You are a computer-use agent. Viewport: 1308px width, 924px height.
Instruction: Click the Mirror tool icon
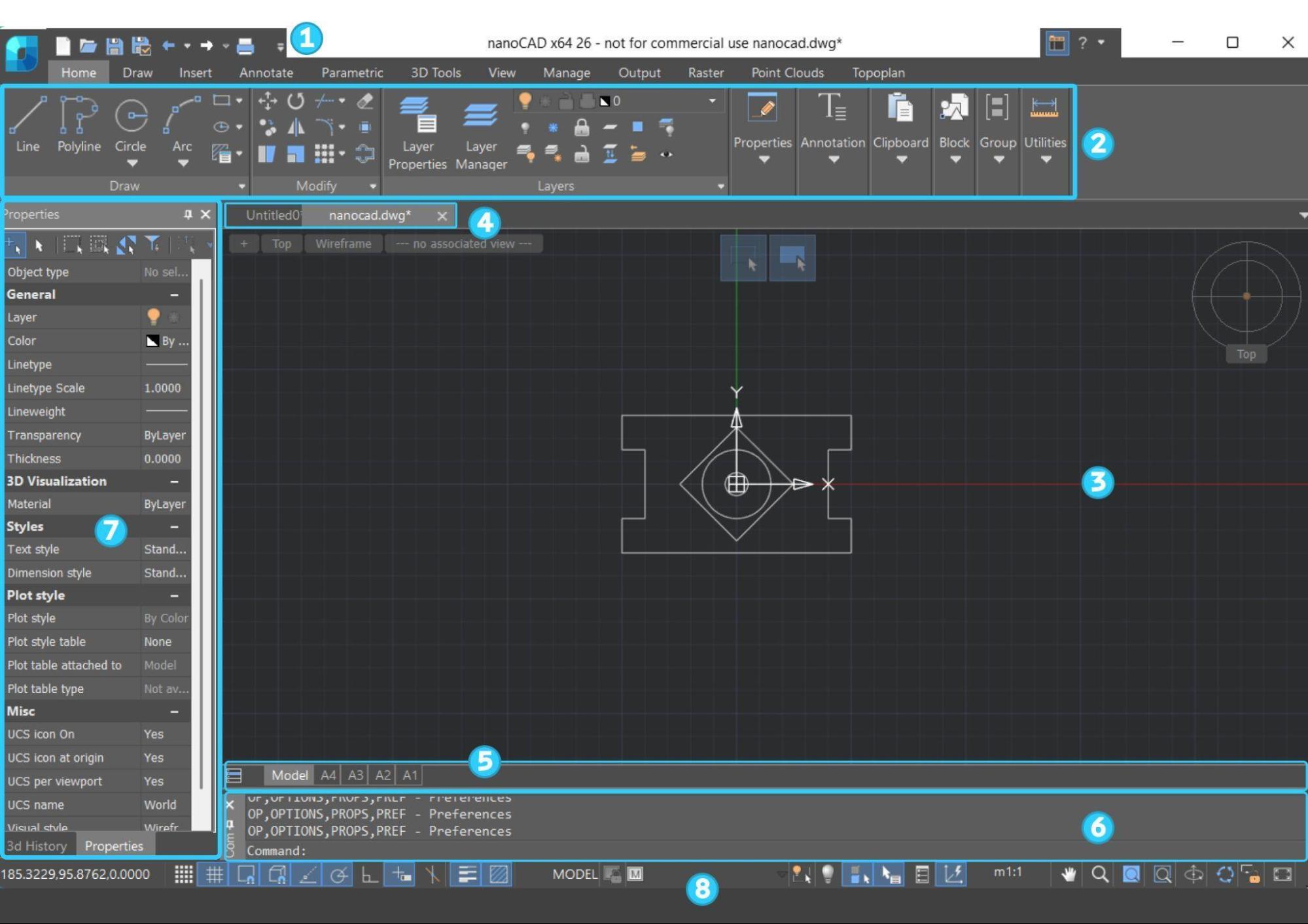pyautogui.click(x=296, y=127)
